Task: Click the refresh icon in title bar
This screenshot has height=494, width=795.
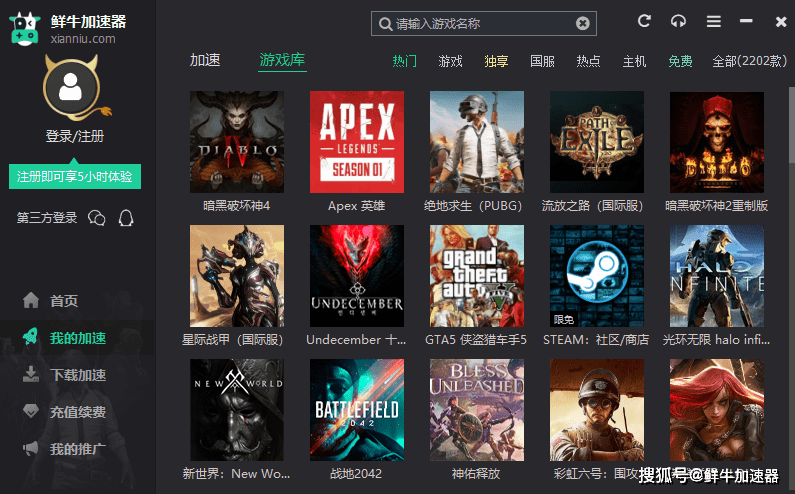Action: [645, 22]
